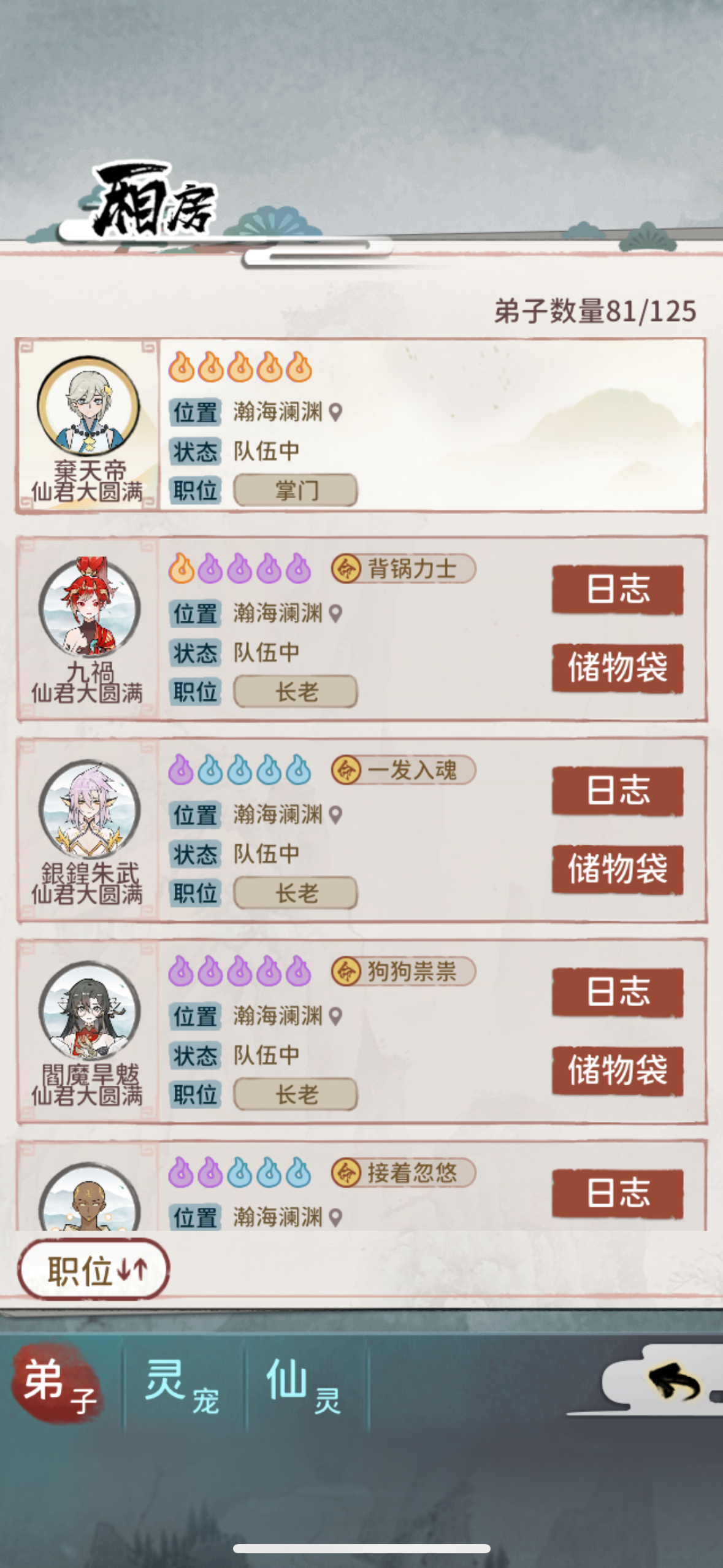This screenshot has width=723, height=1568.
Task: Tap location pin in 閻魔旱魃's row
Action: tap(335, 1017)
